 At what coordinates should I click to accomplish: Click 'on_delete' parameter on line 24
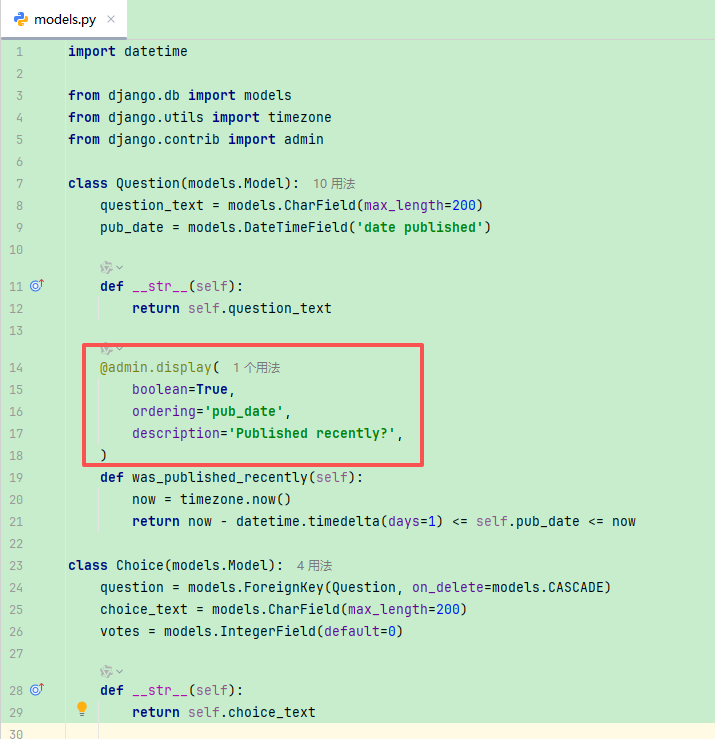tap(448, 588)
